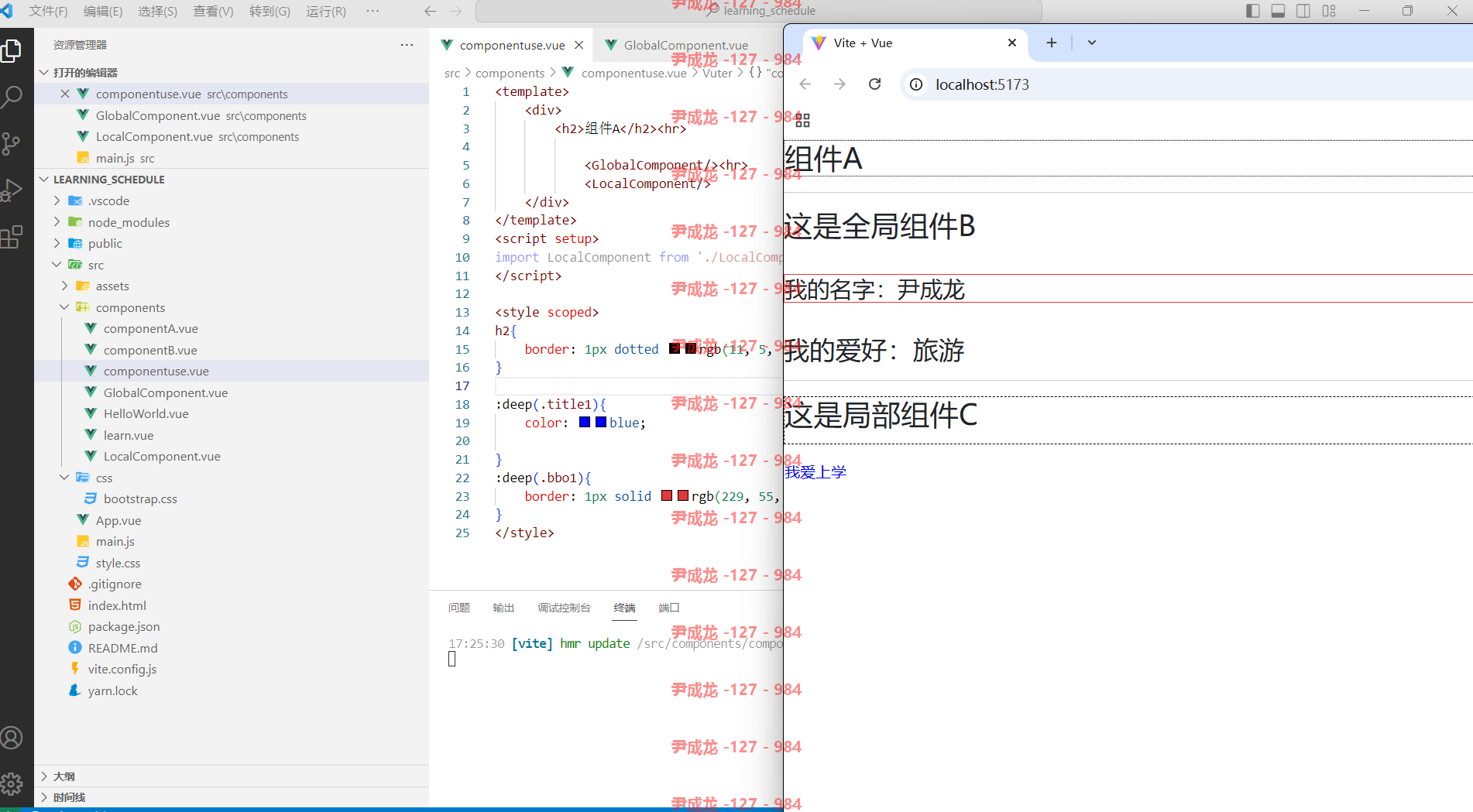View site information icon in address bar
Image resolution: width=1473 pixels, height=812 pixels.
(x=916, y=84)
